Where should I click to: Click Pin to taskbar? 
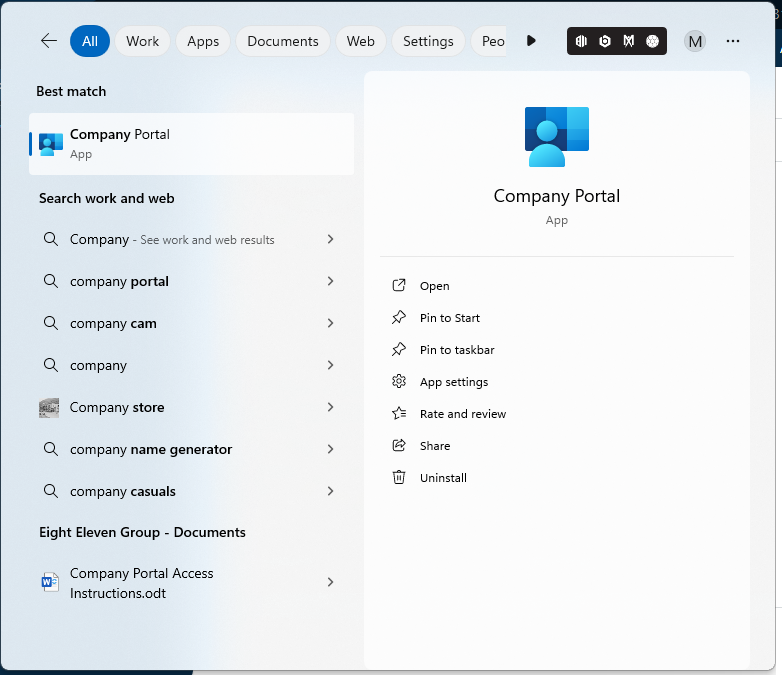[457, 350]
